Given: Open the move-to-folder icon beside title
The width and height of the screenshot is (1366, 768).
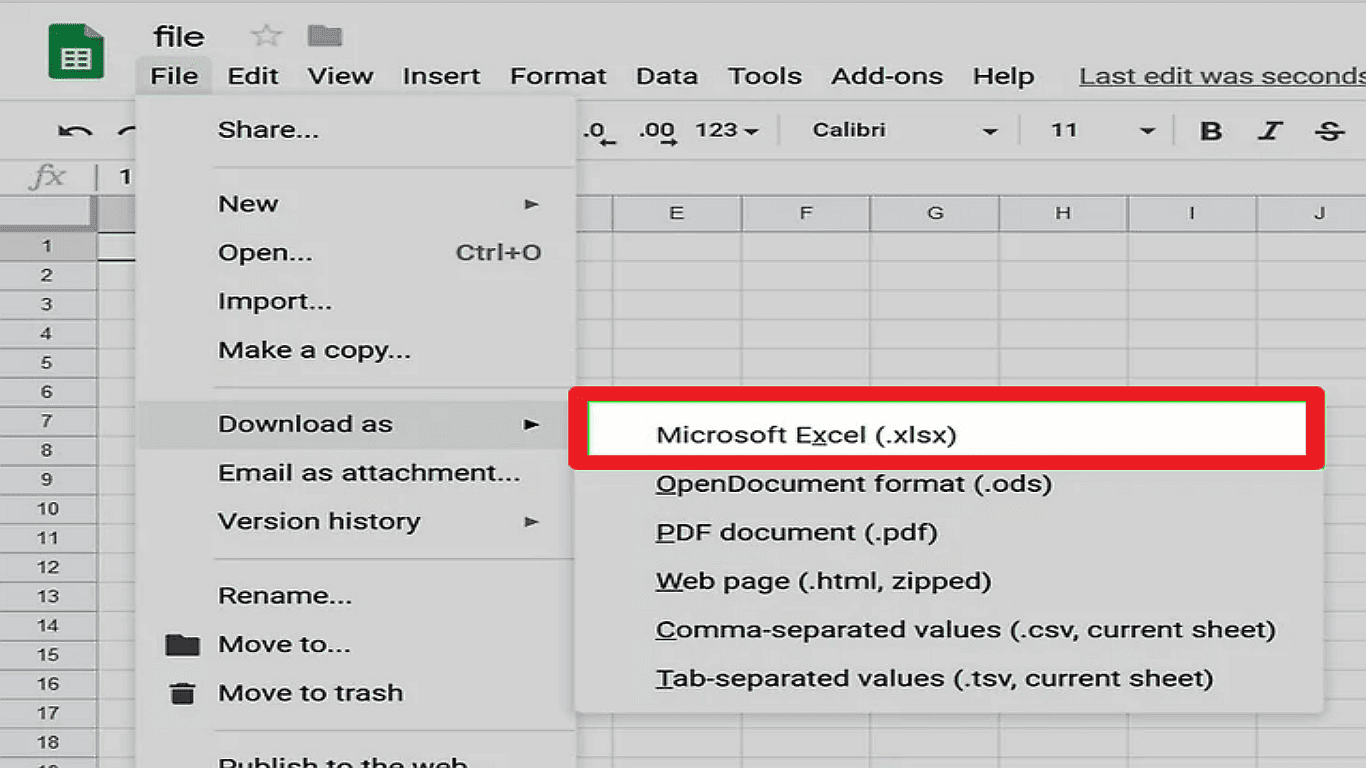Looking at the screenshot, I should click(x=325, y=37).
